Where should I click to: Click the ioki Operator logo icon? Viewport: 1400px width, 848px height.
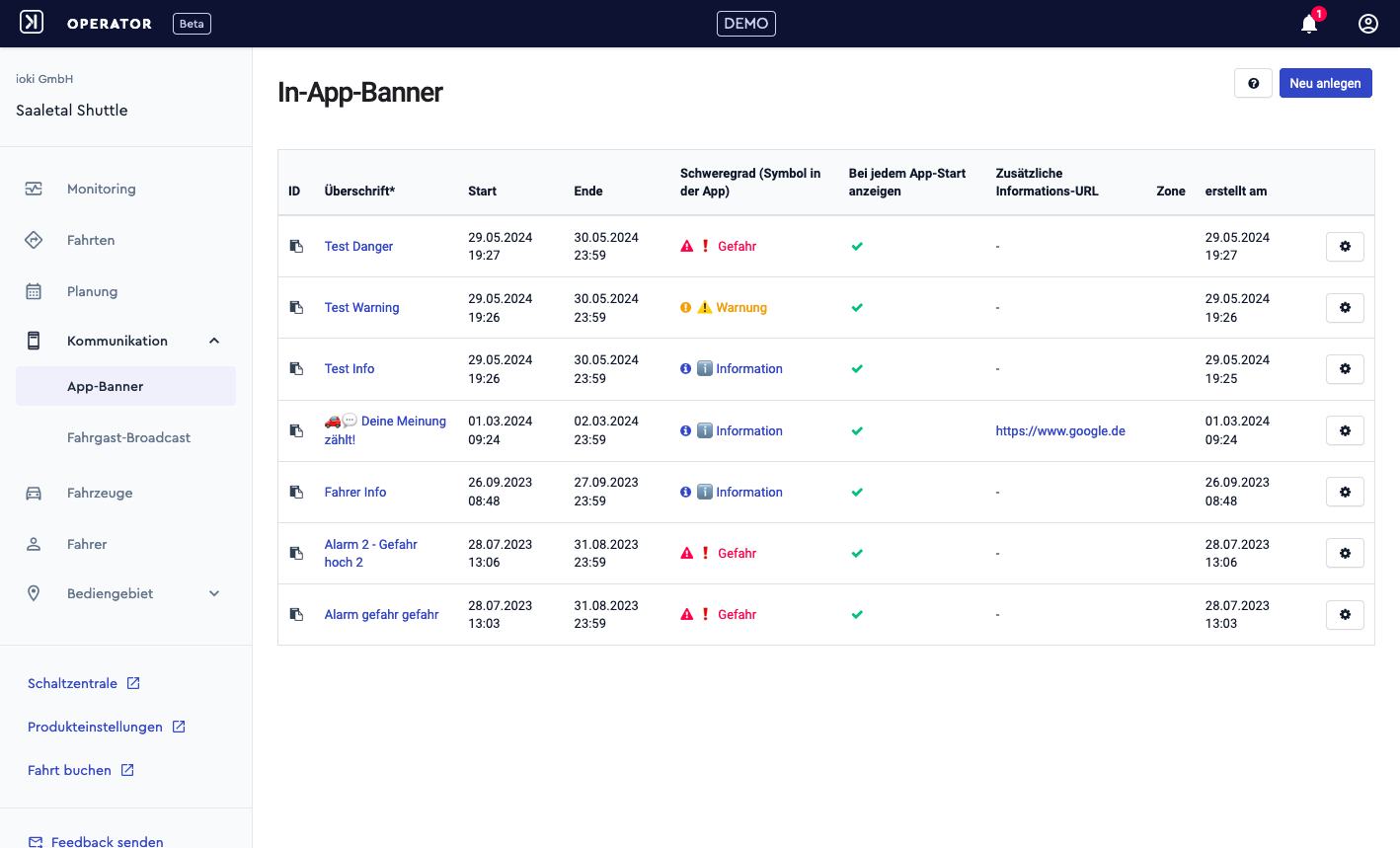(x=32, y=22)
